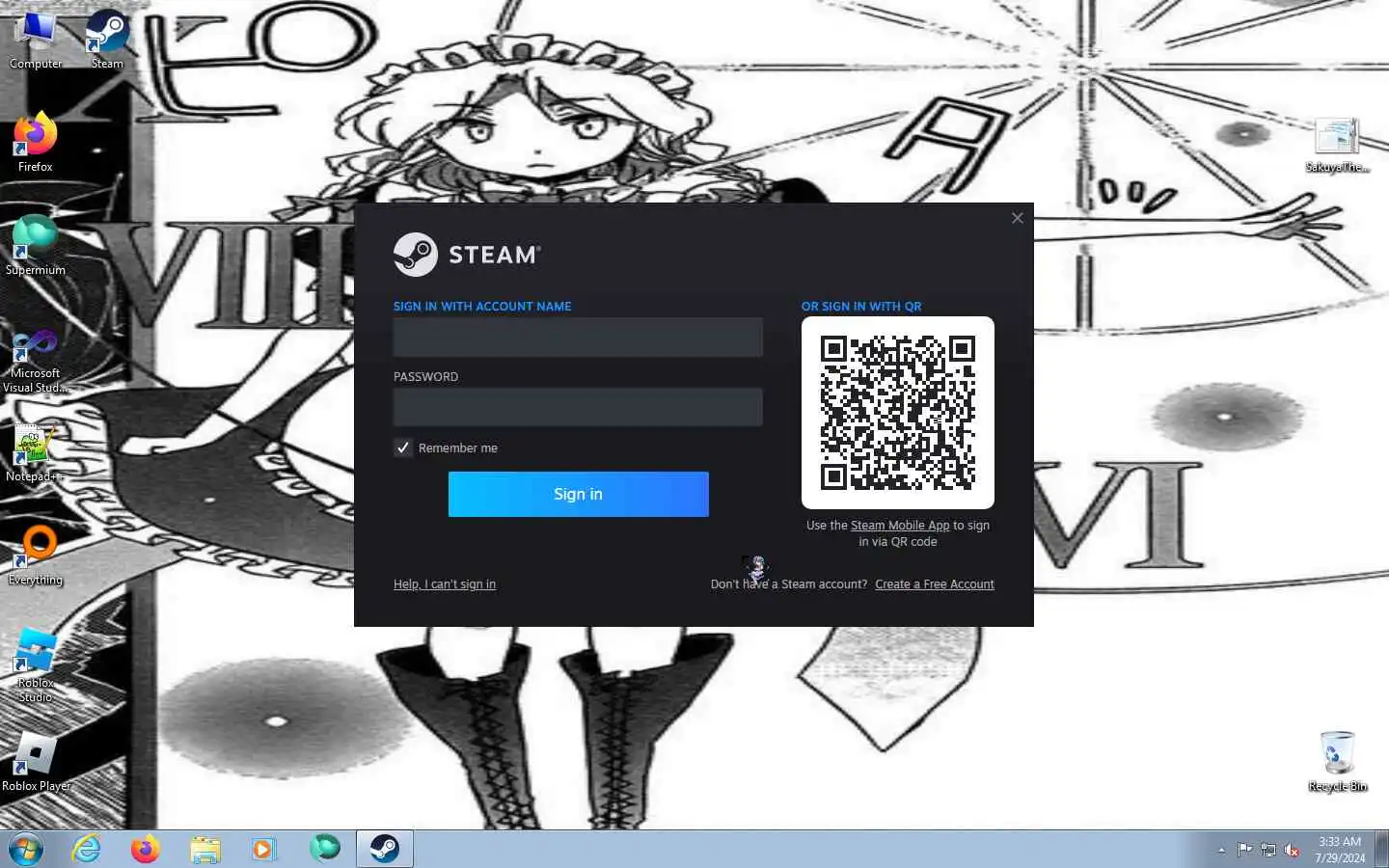
Task: Show hidden tray icons arrow
Action: 1221,850
